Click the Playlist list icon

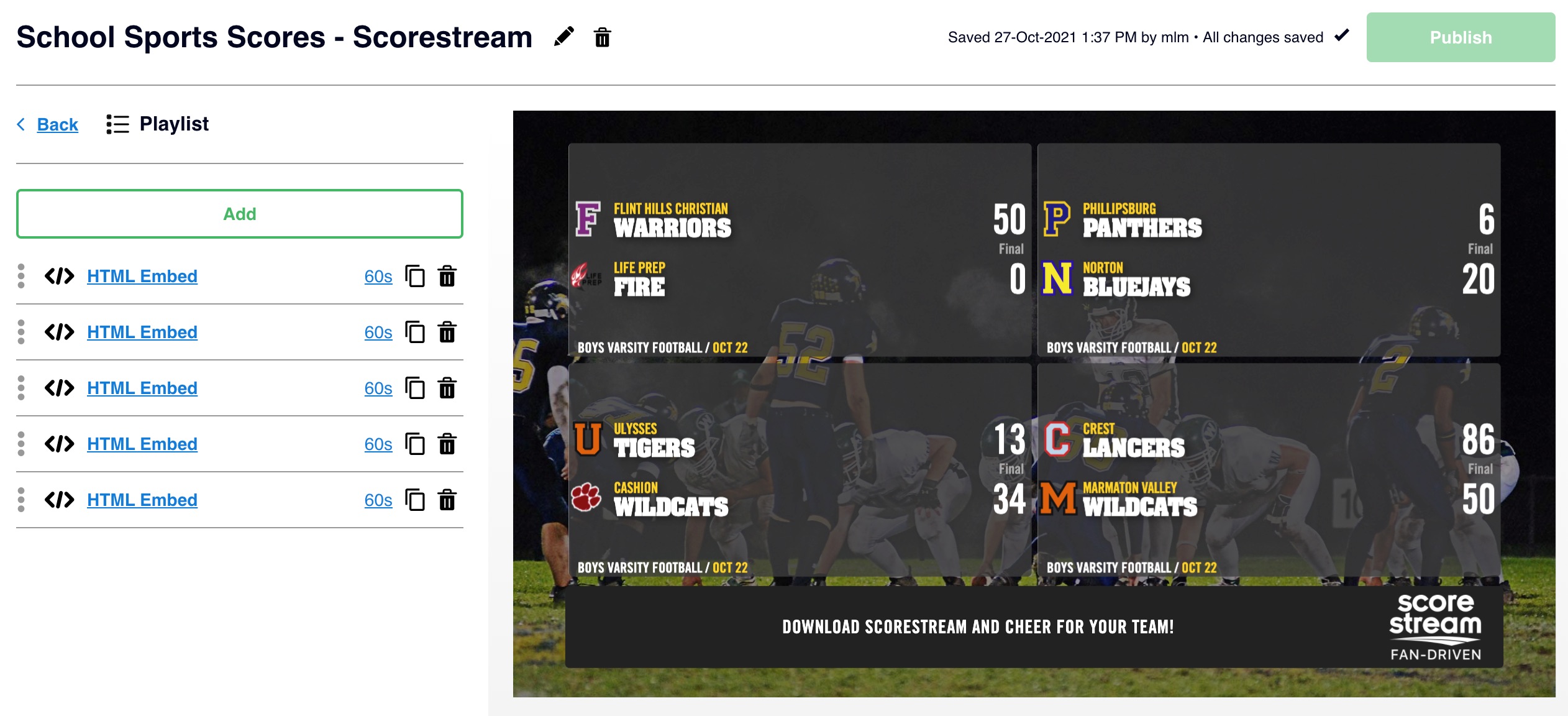(x=117, y=124)
